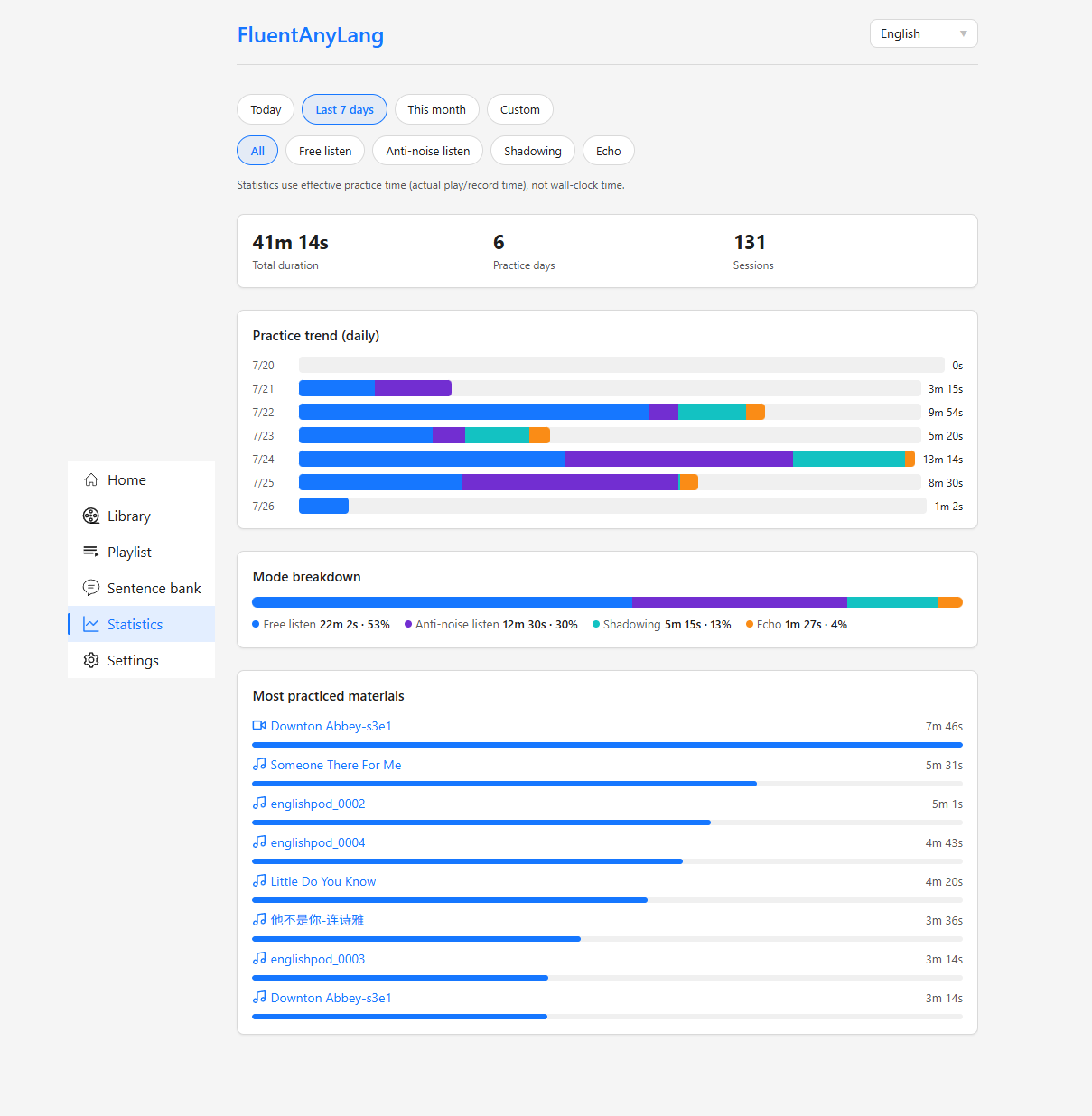Click the video icon beside first Downton Abbey-s3e1
The height and width of the screenshot is (1116, 1092).
[x=259, y=725]
